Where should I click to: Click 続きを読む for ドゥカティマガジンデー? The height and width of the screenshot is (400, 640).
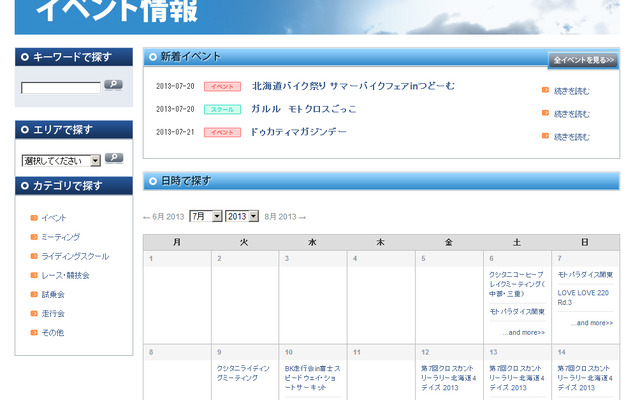coord(571,137)
